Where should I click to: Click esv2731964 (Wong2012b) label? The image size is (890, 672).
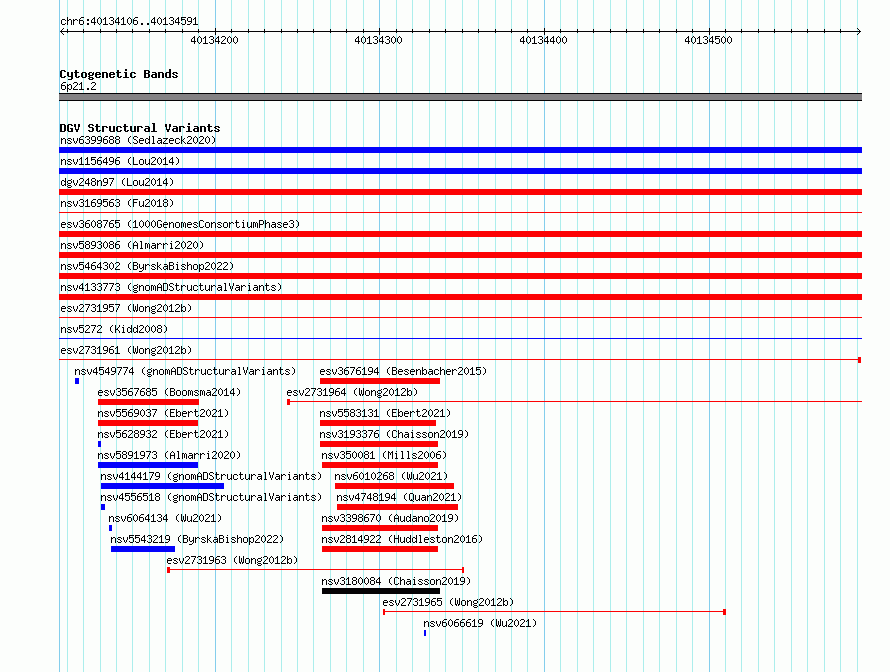(x=352, y=392)
